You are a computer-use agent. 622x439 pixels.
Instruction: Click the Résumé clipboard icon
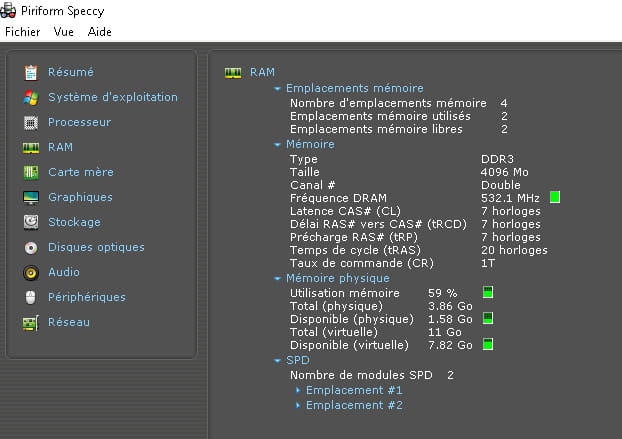click(31, 72)
